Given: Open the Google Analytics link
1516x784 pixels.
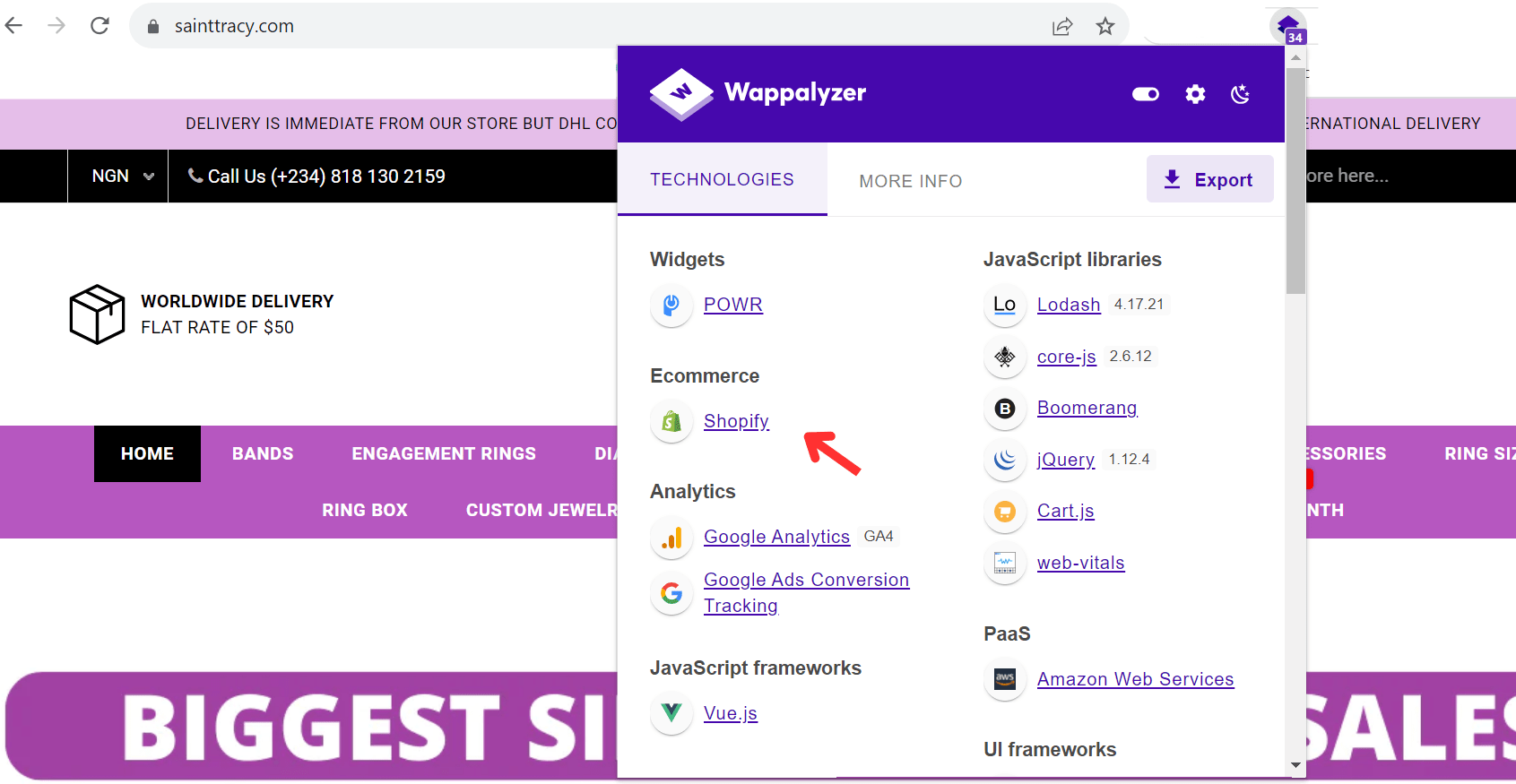Looking at the screenshot, I should (776, 537).
